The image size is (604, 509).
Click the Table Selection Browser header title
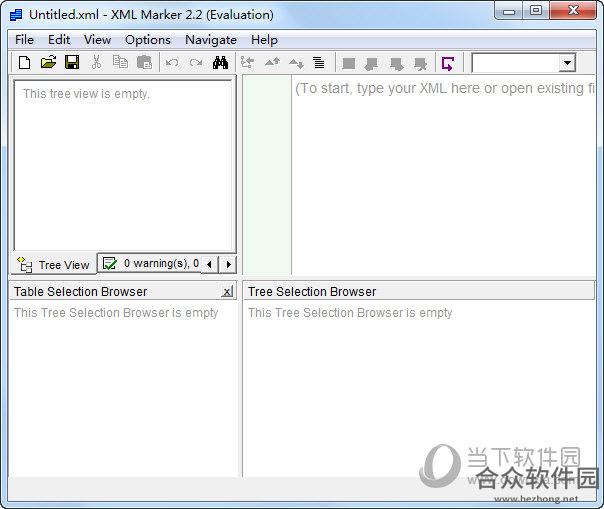coord(81,292)
